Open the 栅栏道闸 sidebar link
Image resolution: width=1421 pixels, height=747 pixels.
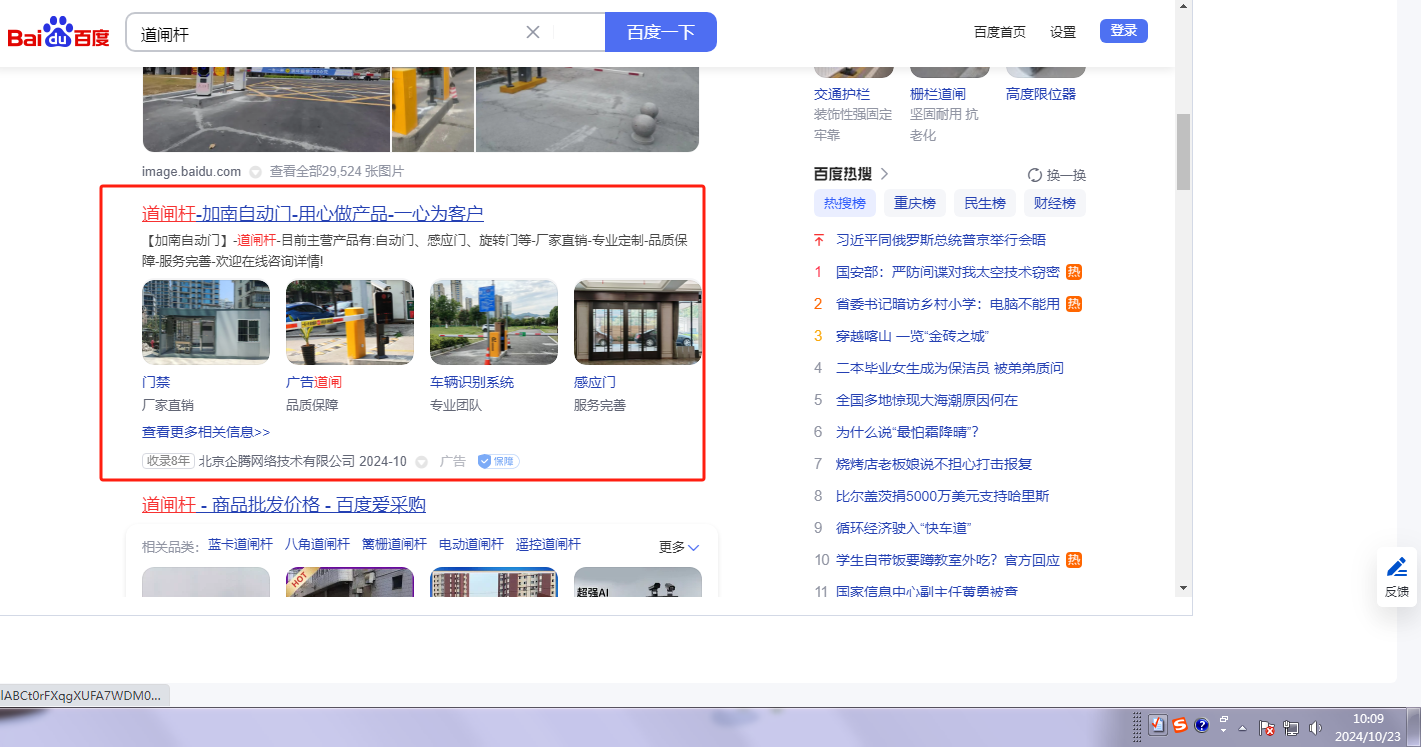pyautogui.click(x=938, y=94)
